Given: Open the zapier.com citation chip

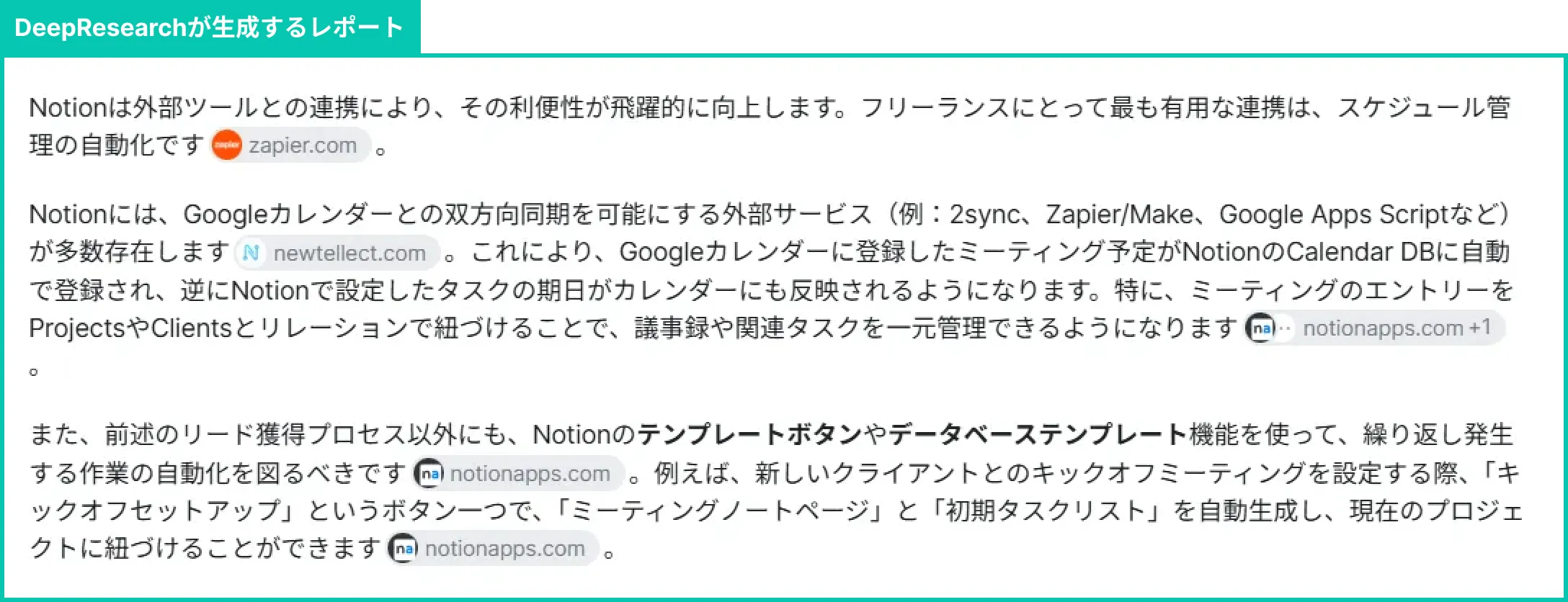Looking at the screenshot, I should pos(291,145).
